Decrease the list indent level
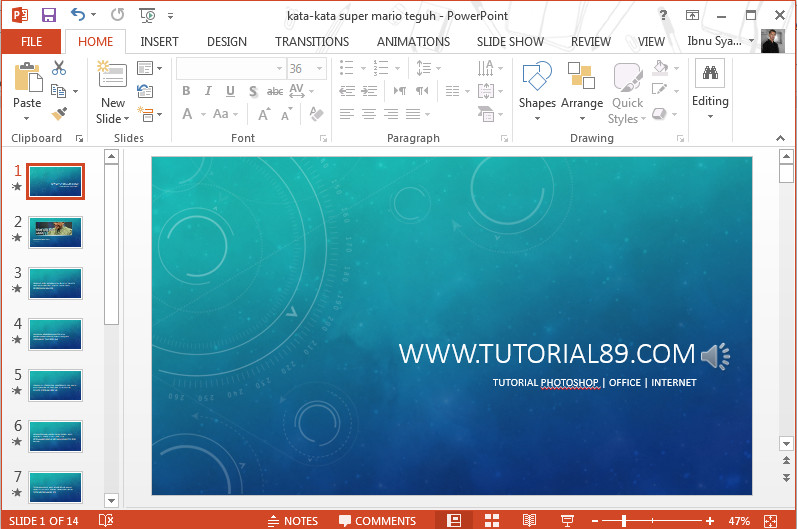The width and height of the screenshot is (797, 529). pyautogui.click(x=347, y=91)
